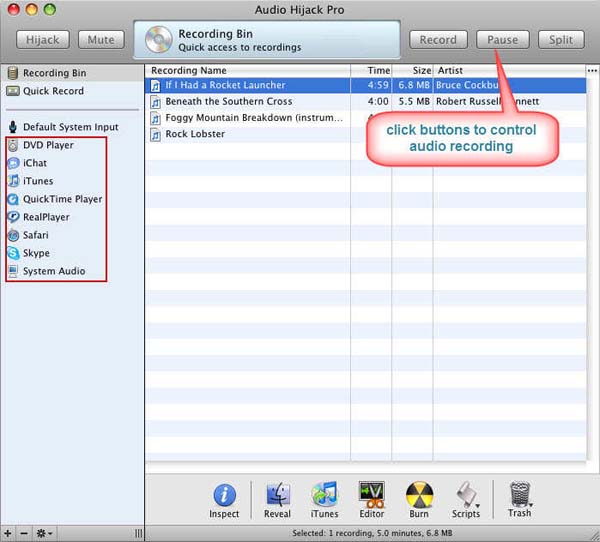Click the Split button
600x542 pixels.
(x=561, y=40)
